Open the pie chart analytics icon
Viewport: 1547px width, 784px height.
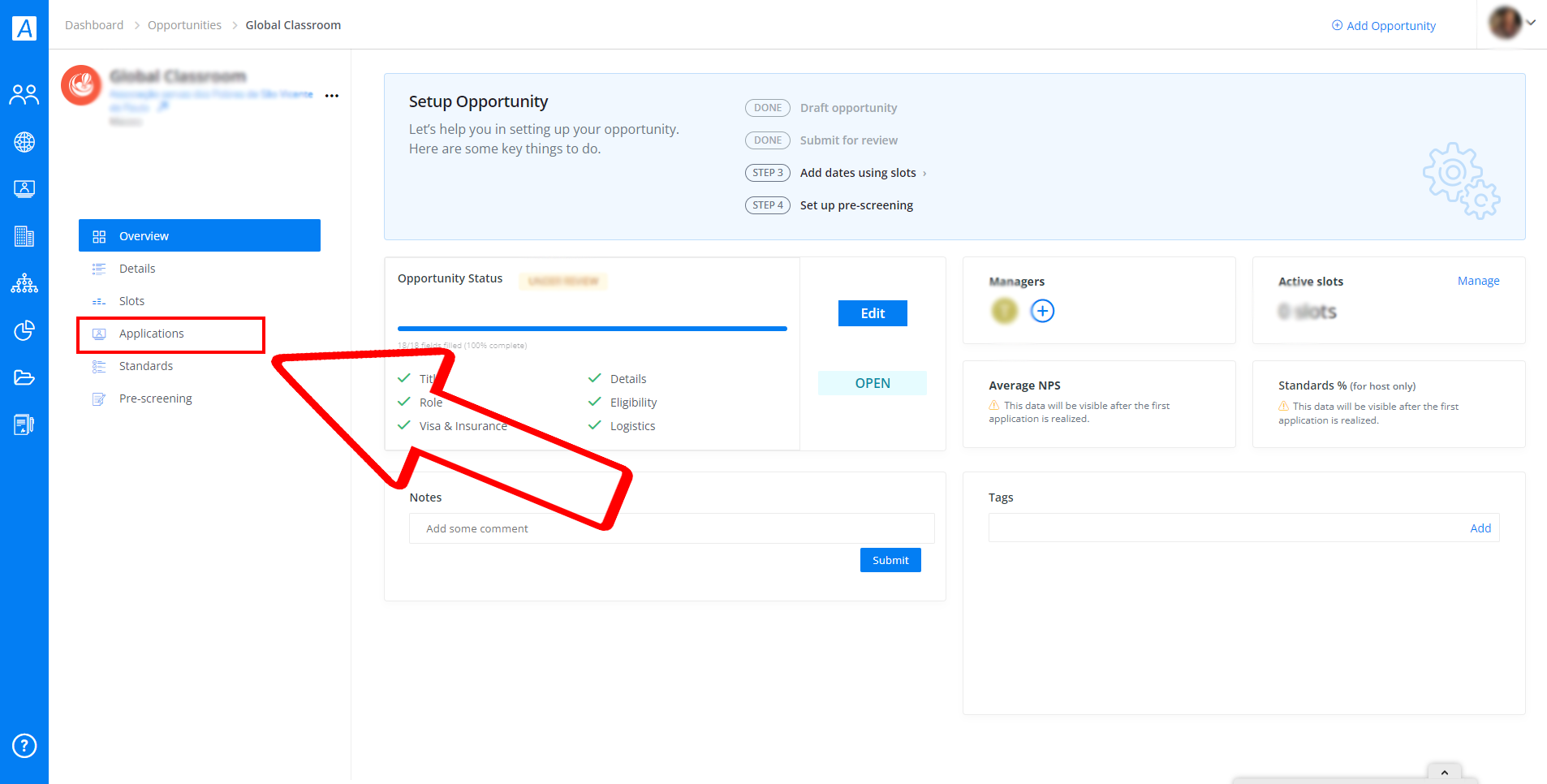(24, 330)
